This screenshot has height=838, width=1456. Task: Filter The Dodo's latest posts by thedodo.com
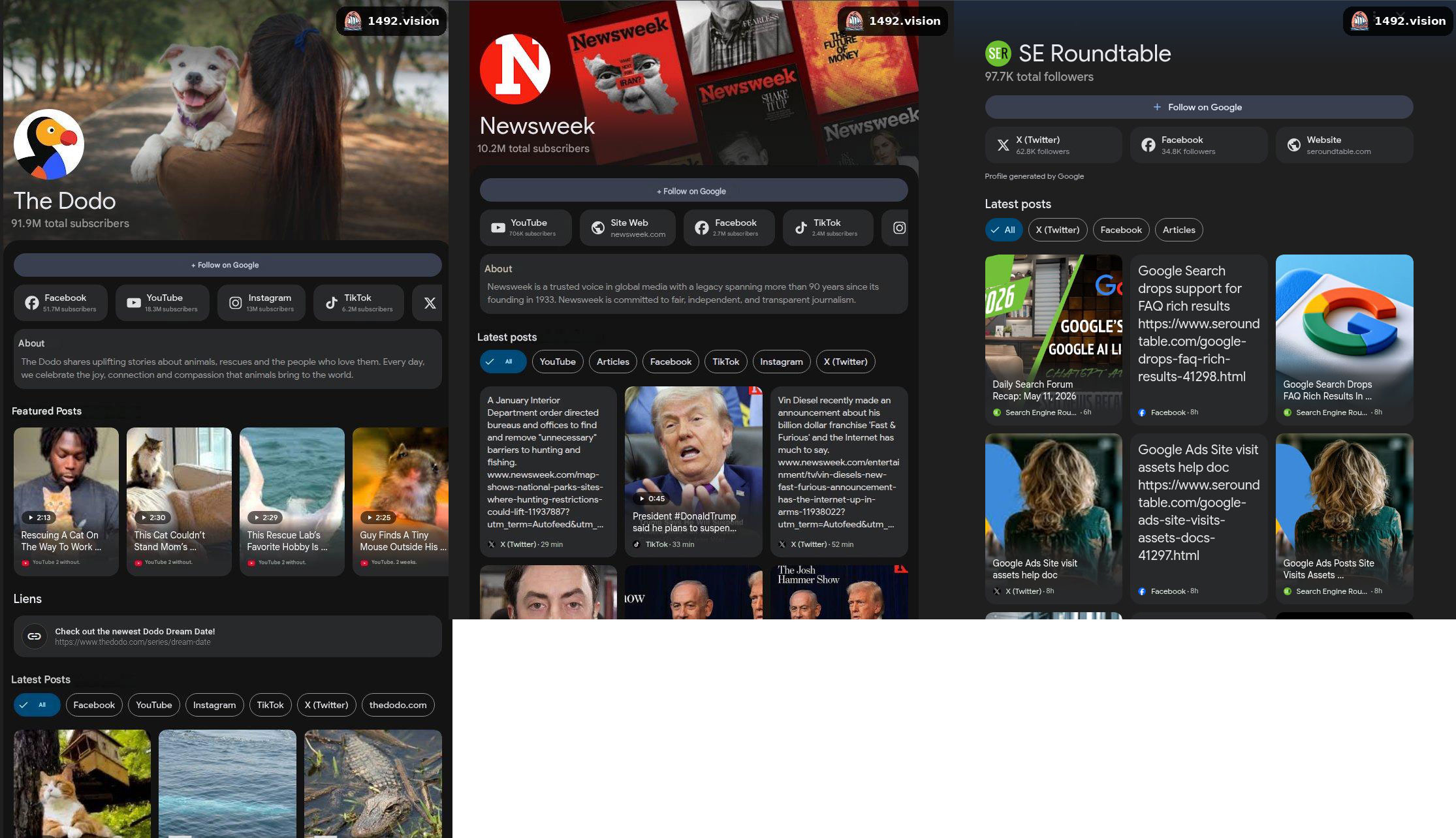point(398,705)
